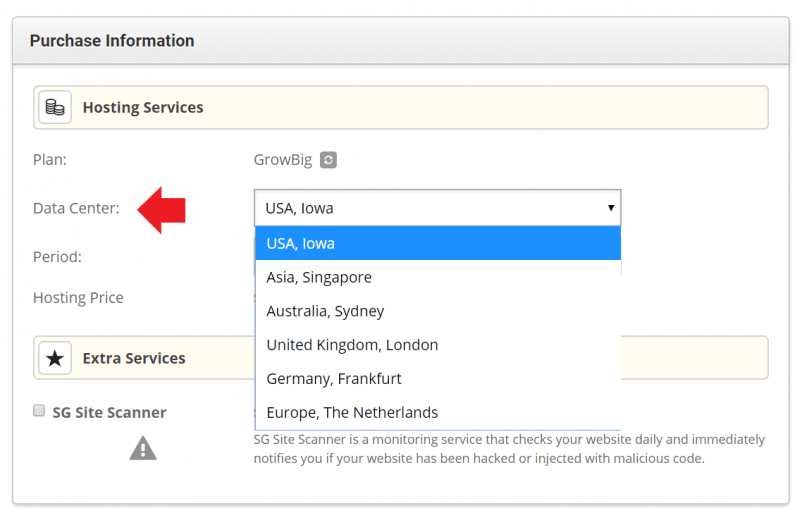The width and height of the screenshot is (802, 520).
Task: Enable the SG Site Scanner checkbox
Action: pos(39,410)
